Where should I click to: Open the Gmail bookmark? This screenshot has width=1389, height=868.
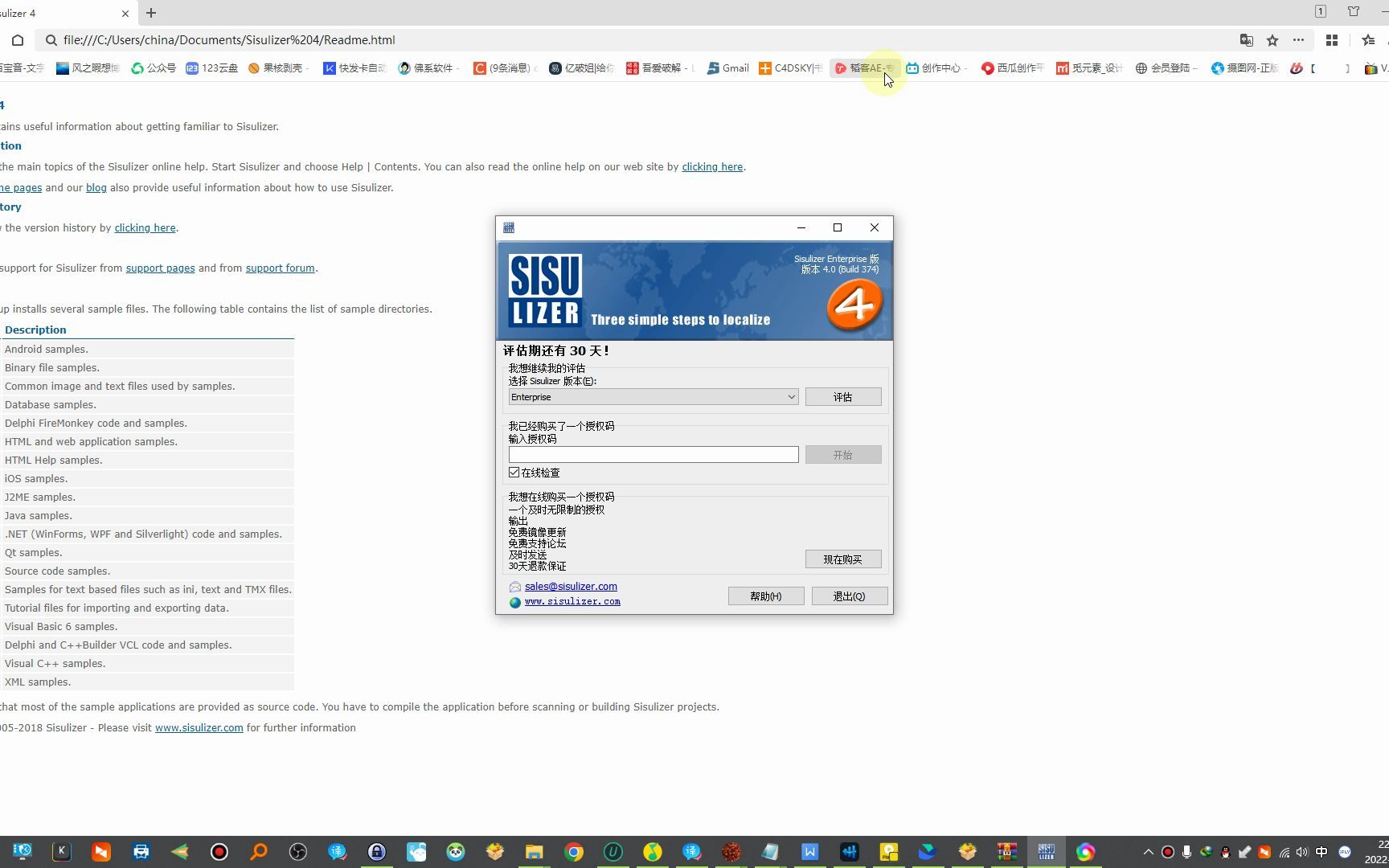coord(728,68)
